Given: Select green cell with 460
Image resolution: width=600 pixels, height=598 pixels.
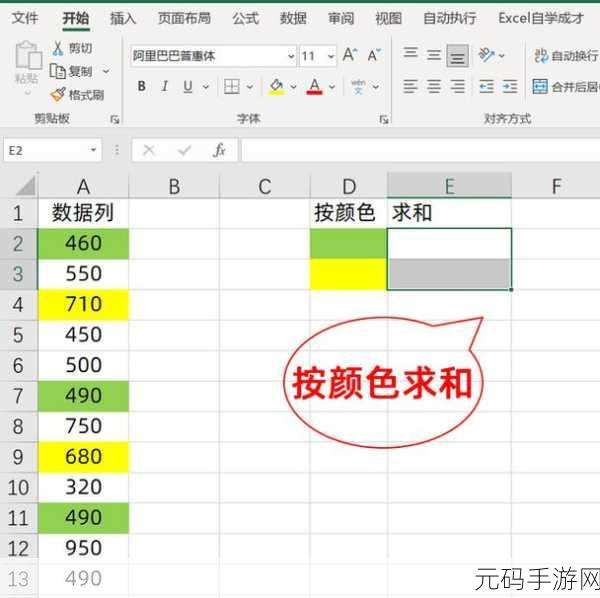Looking at the screenshot, I should click(83, 243).
